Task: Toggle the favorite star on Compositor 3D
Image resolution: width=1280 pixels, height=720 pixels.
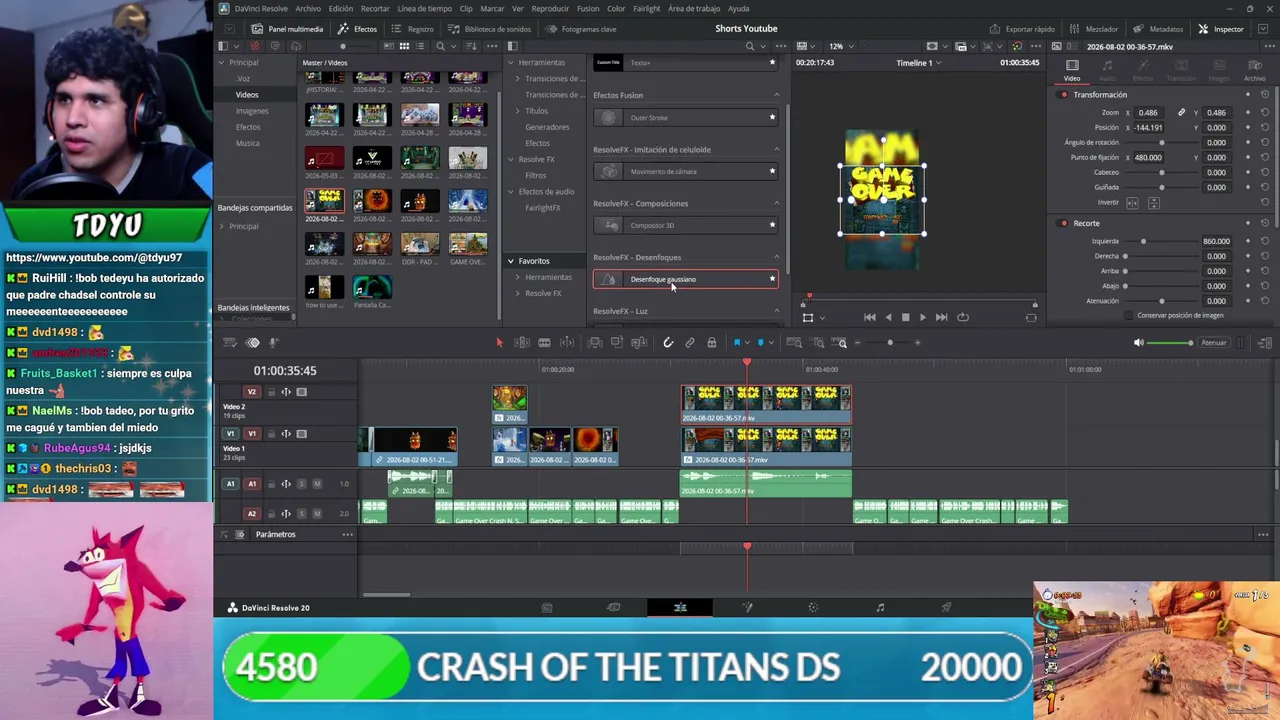Action: pyautogui.click(x=772, y=225)
